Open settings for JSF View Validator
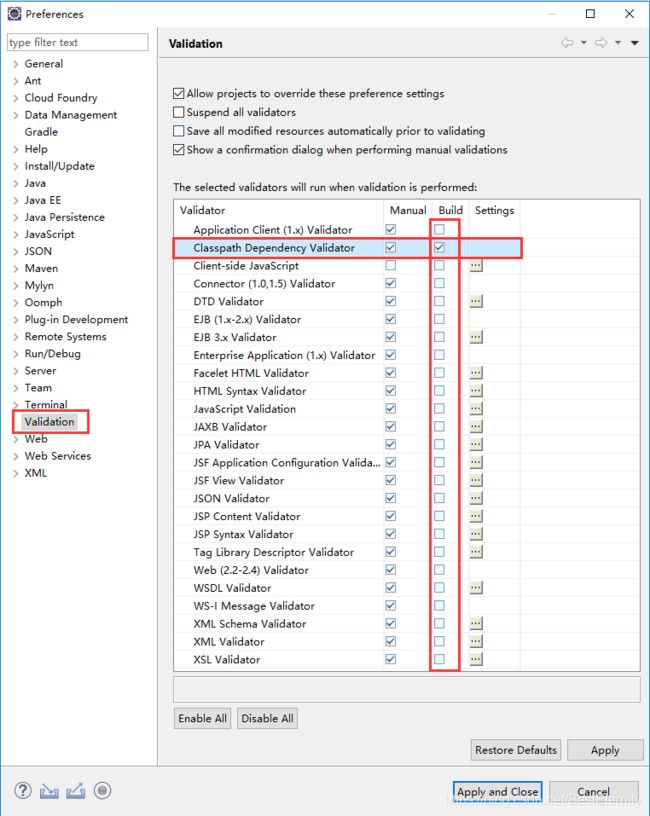650x816 pixels. click(x=476, y=480)
